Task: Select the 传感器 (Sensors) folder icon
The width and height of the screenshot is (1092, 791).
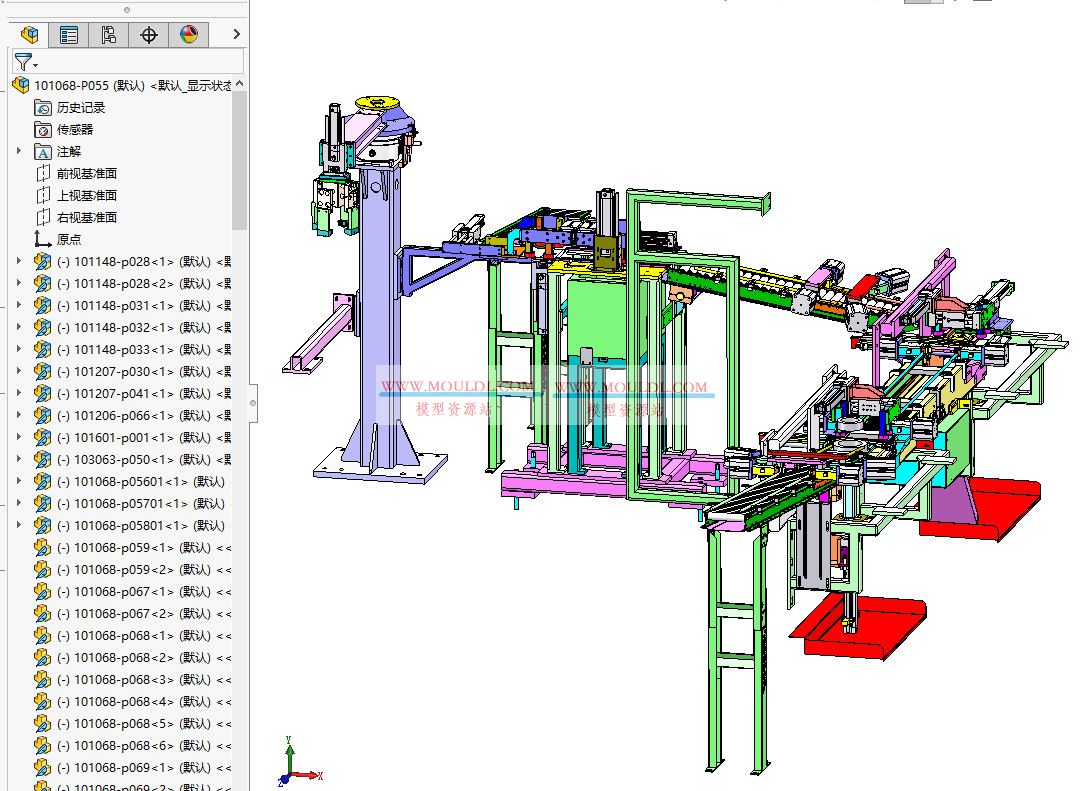Action: [x=44, y=130]
